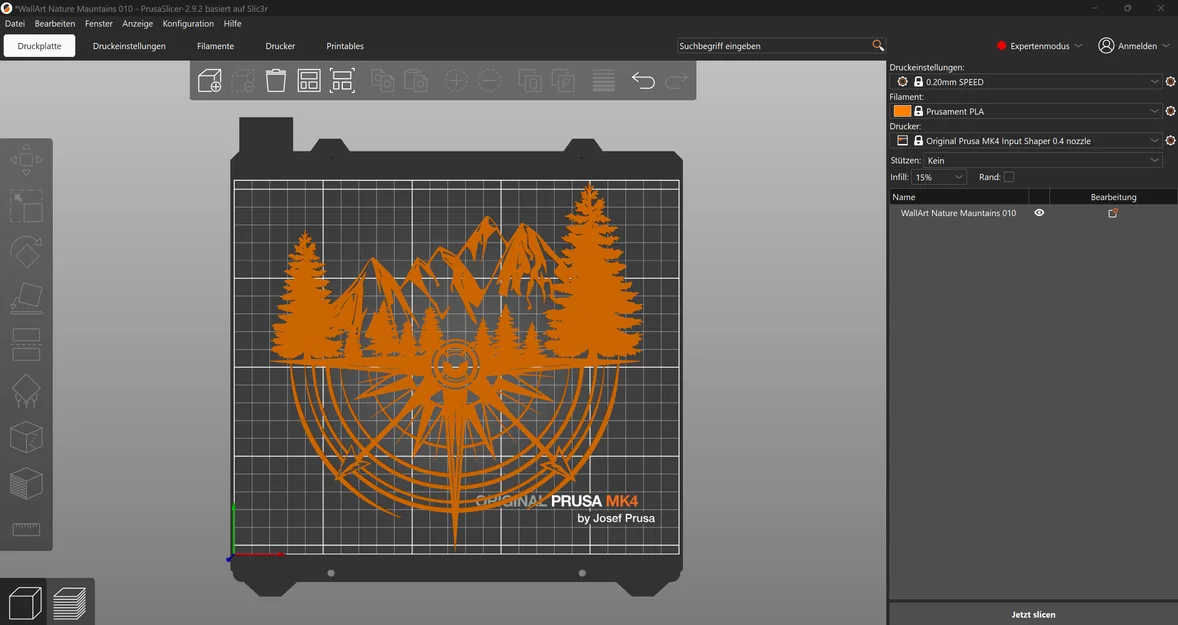
Task: Click the Add object (cube plus) toolbar icon
Action: coord(210,80)
